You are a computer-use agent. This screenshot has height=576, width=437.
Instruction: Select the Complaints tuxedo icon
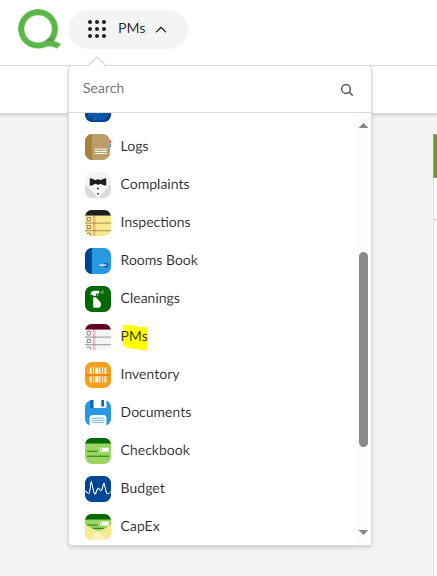pos(98,185)
